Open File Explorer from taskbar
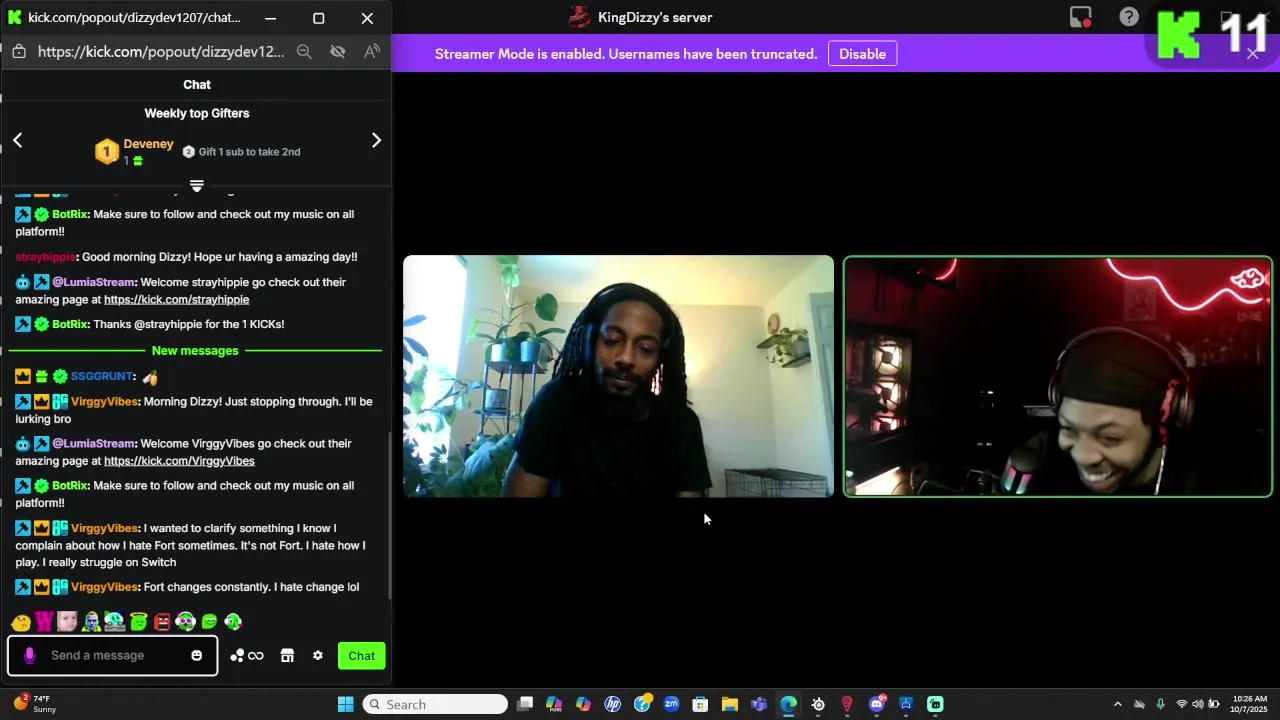Screen dimensions: 1280x720 tap(730, 704)
